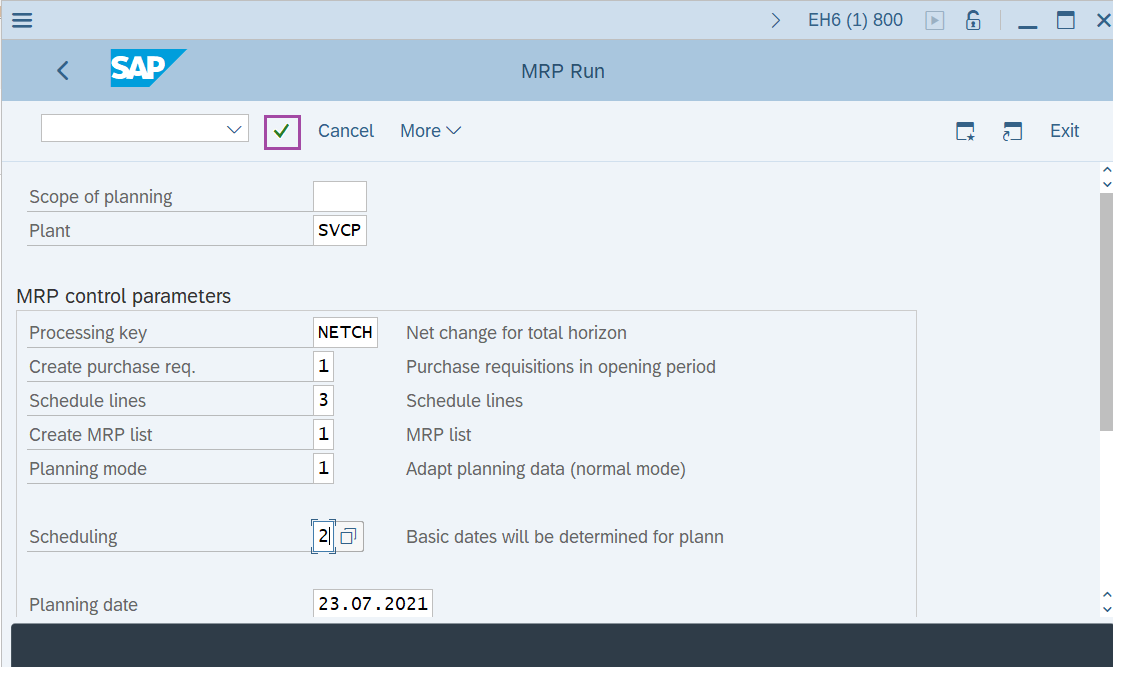Select the Plant field showing SVCP
The height and width of the screenshot is (678, 1123).
pos(339,229)
